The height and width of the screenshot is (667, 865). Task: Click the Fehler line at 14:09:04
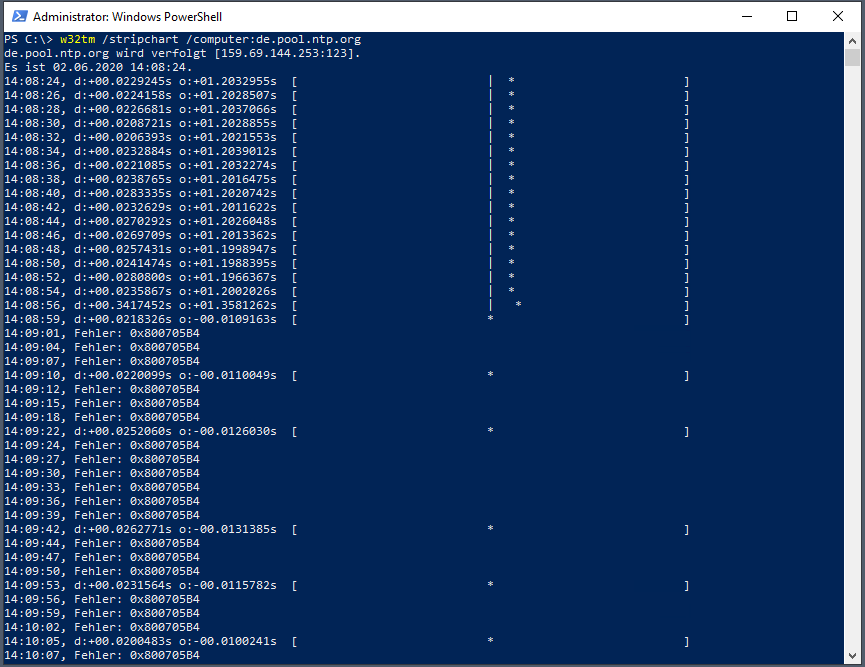(x=102, y=348)
